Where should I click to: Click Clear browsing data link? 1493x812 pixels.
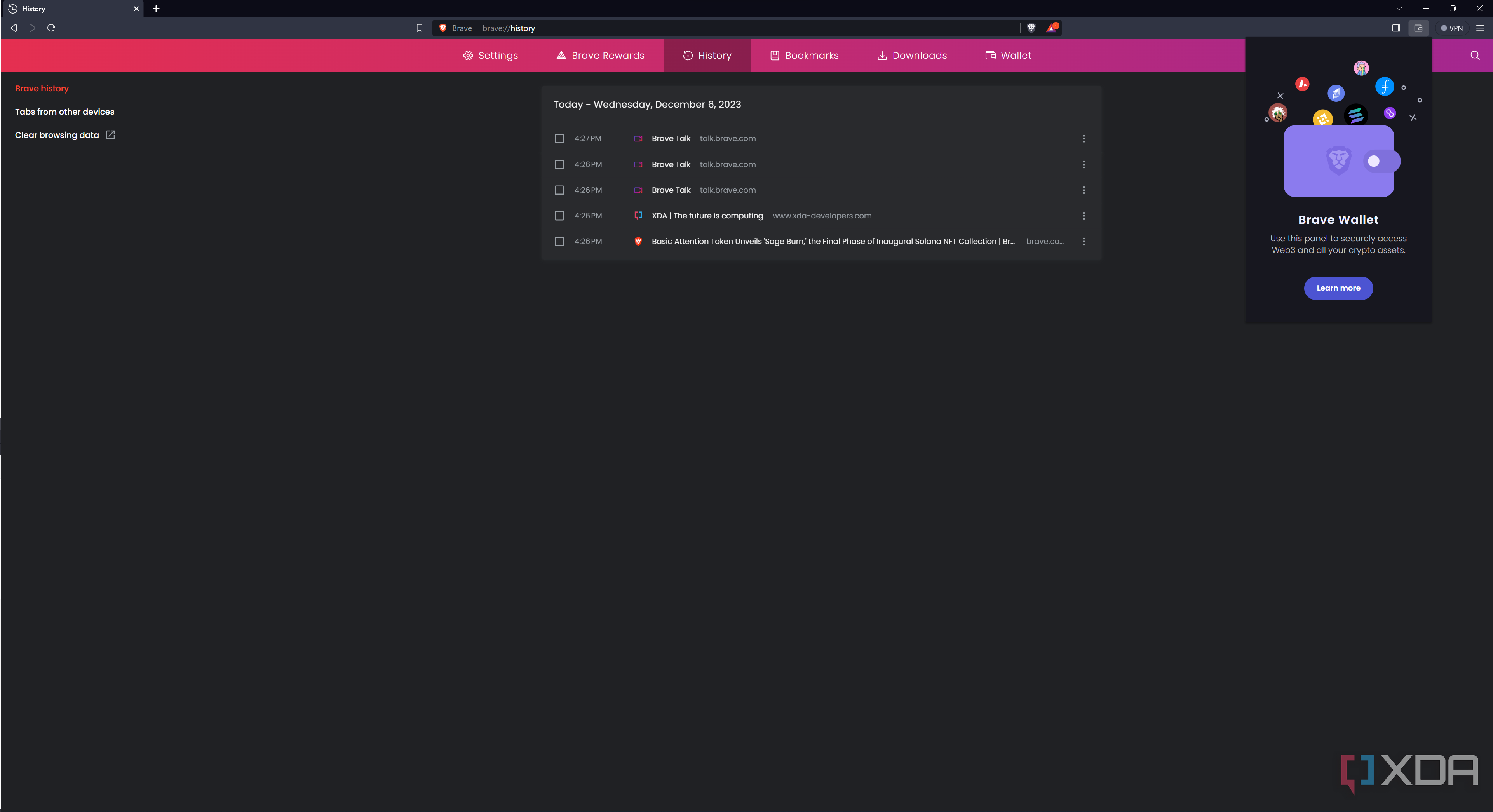[x=57, y=135]
